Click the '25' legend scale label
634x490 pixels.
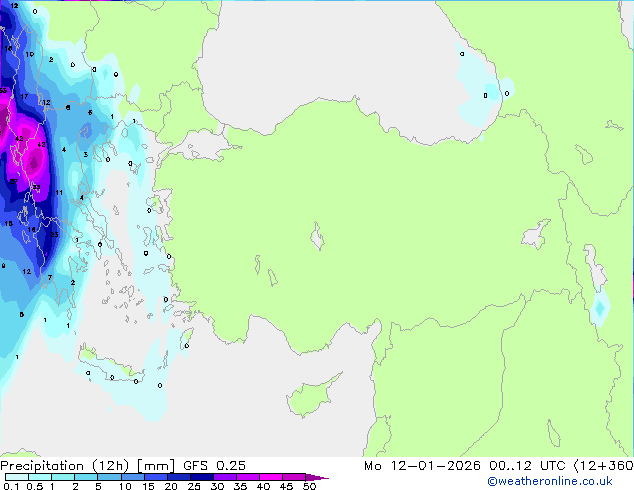[x=194, y=486]
